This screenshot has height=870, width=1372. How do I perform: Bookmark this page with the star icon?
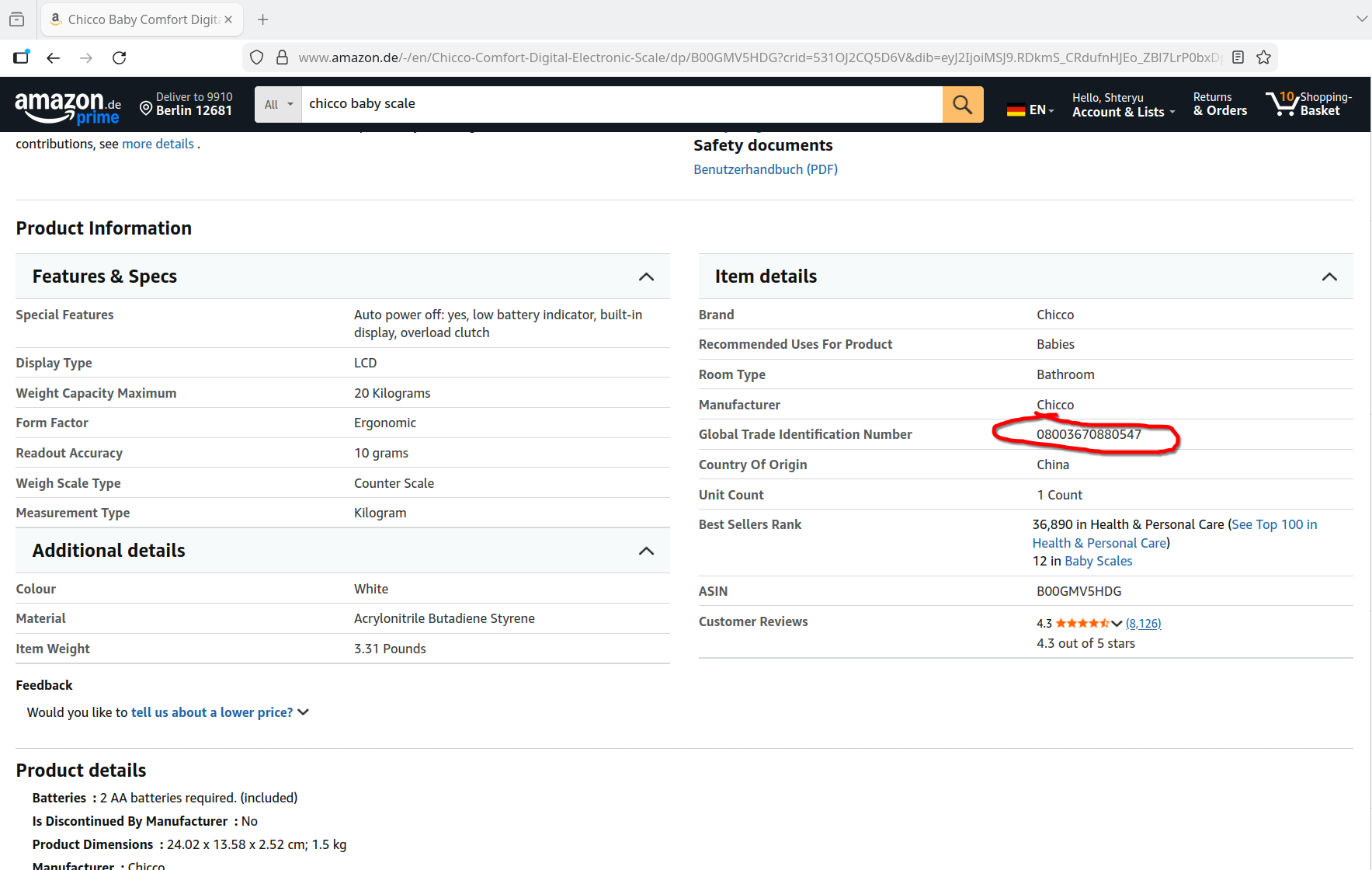pyautogui.click(x=1263, y=57)
